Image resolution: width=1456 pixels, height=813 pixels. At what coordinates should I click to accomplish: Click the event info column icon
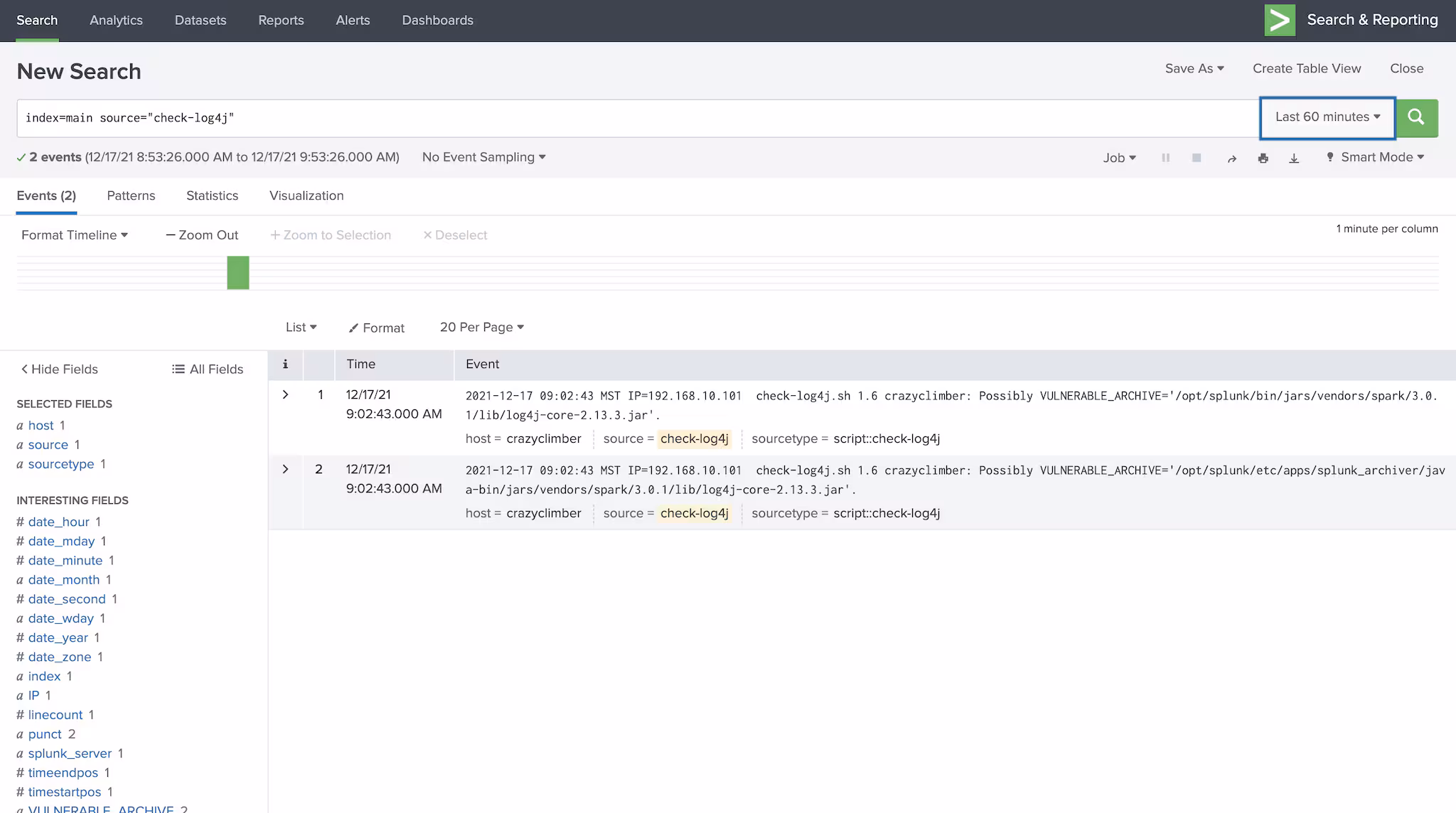coord(285,364)
